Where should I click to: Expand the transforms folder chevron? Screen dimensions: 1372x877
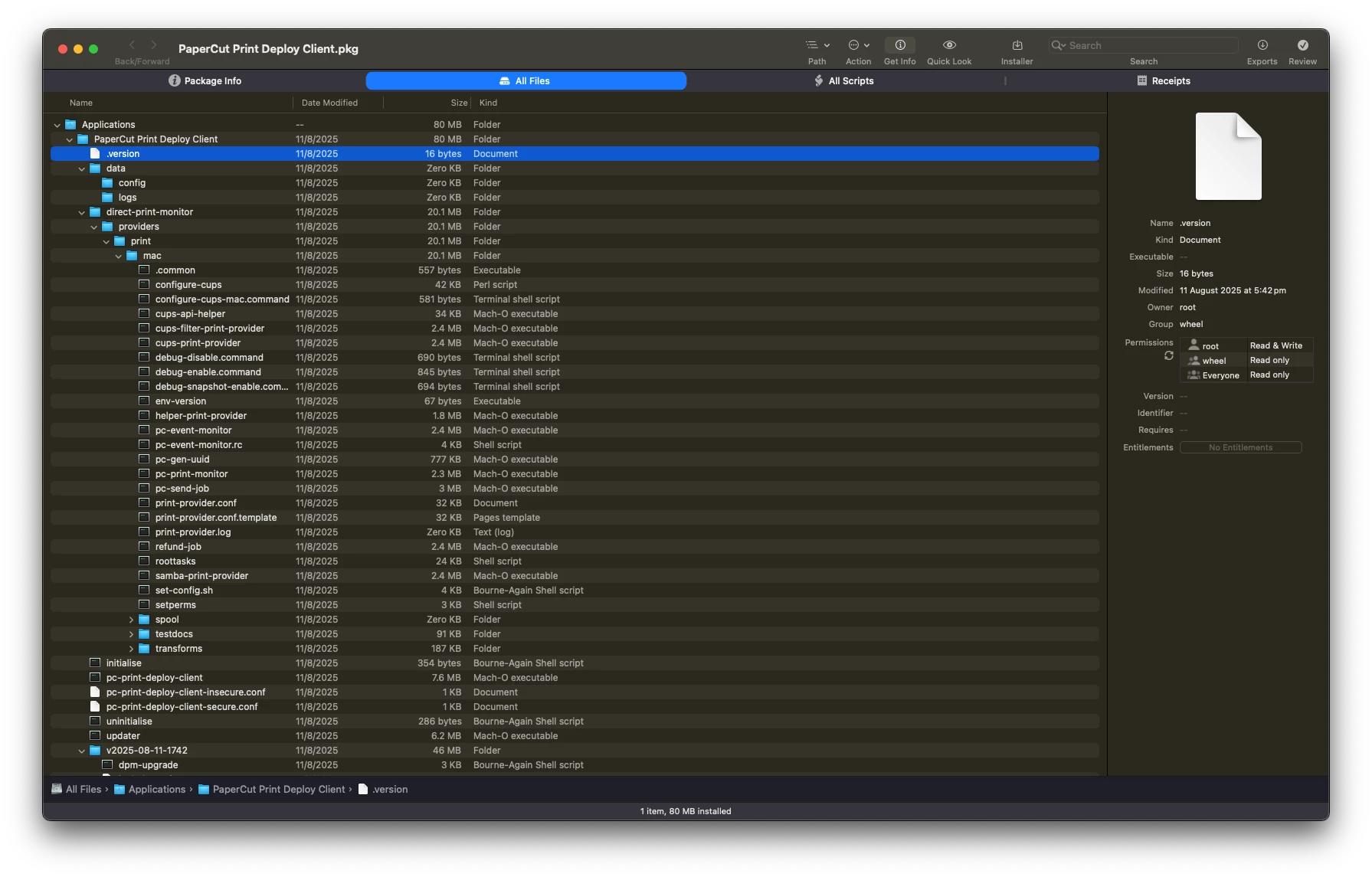pyautogui.click(x=131, y=648)
